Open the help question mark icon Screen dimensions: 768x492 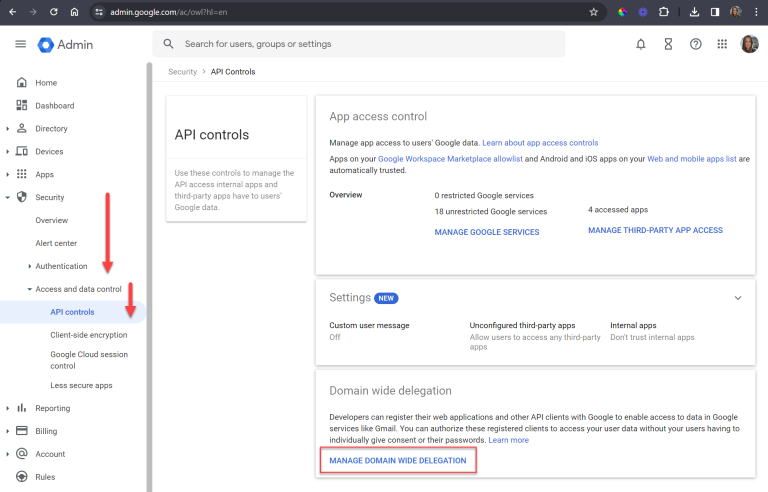click(695, 44)
